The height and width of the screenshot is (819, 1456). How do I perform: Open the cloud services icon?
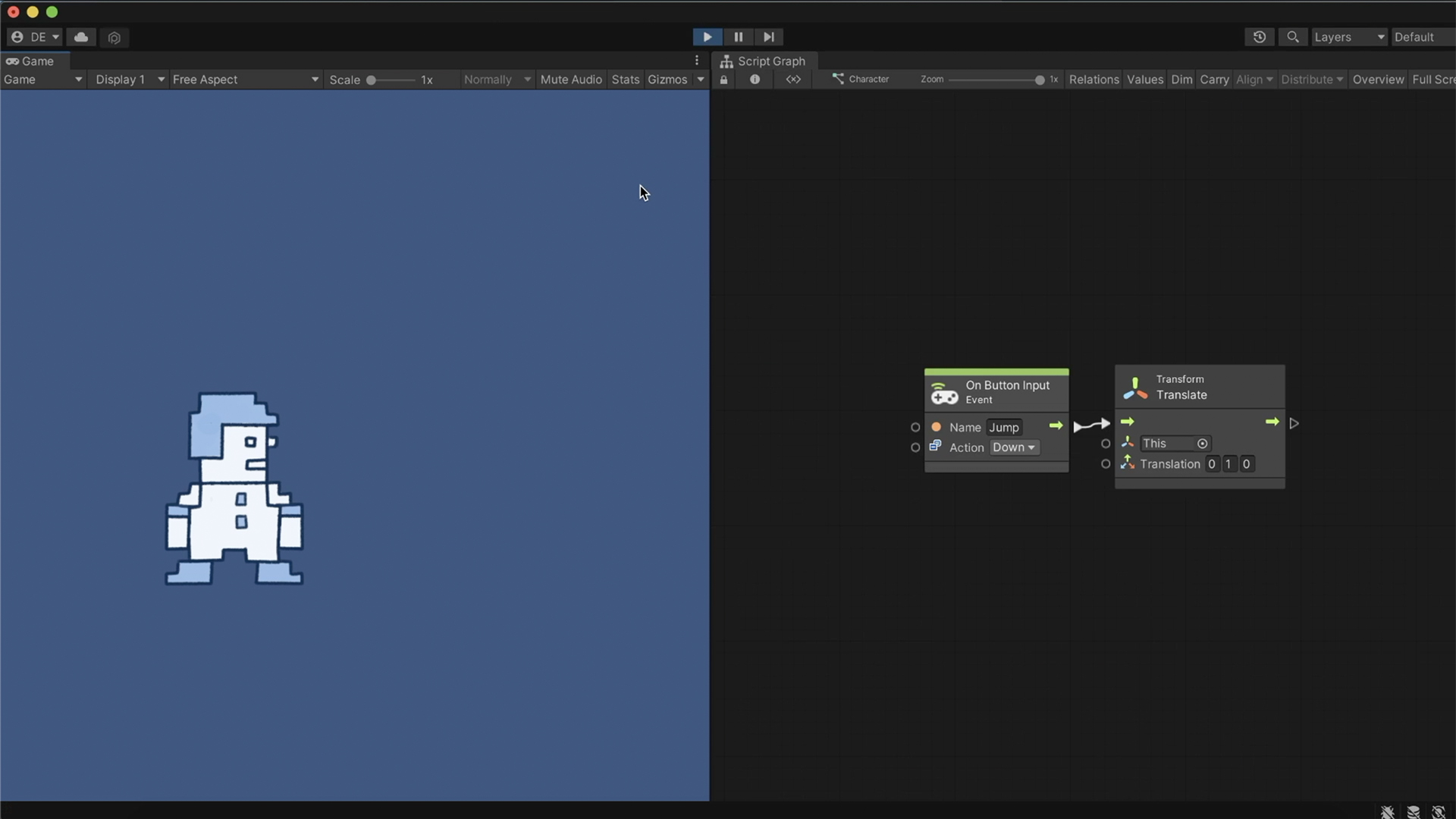(81, 36)
